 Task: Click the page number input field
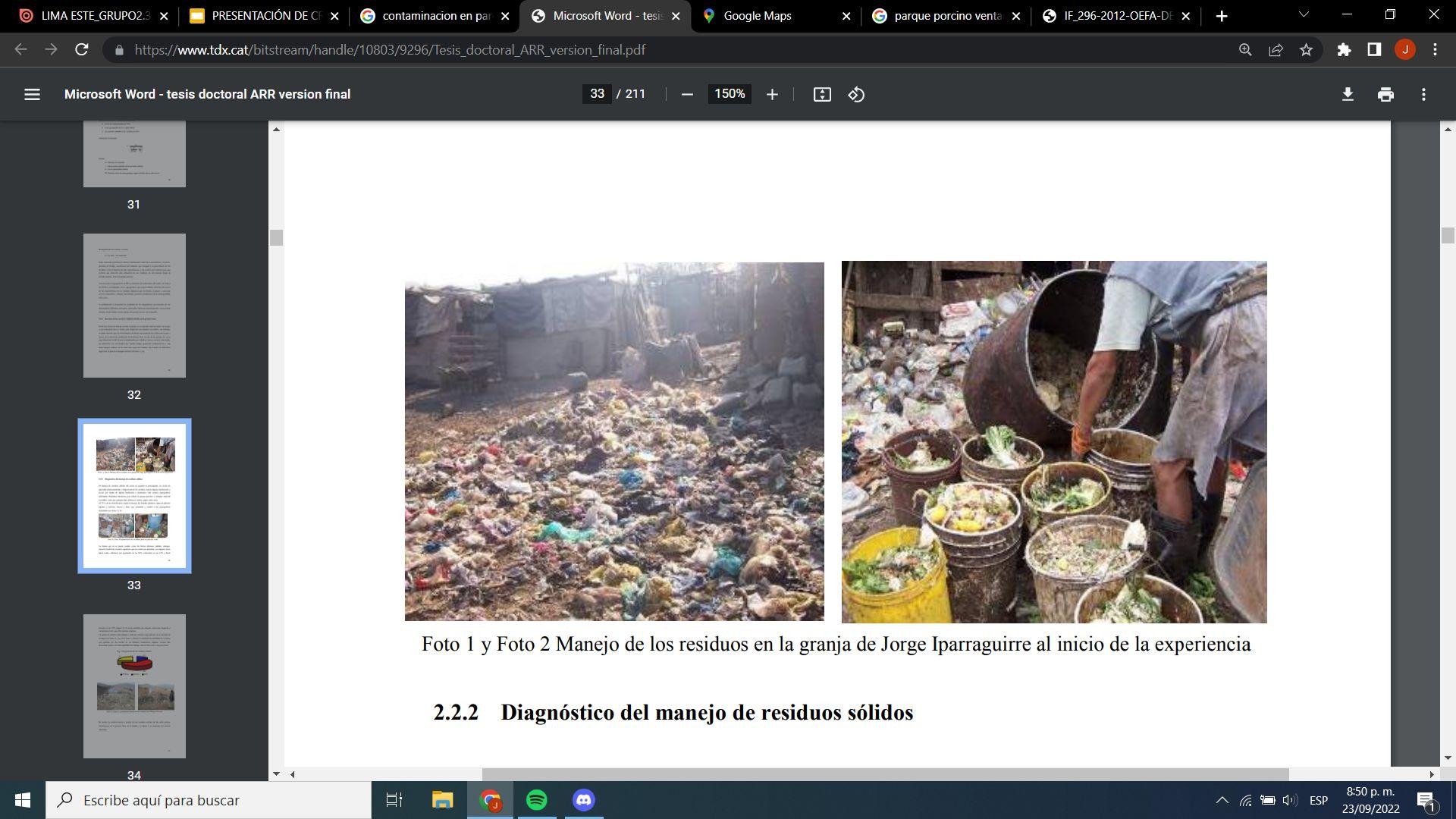(597, 94)
